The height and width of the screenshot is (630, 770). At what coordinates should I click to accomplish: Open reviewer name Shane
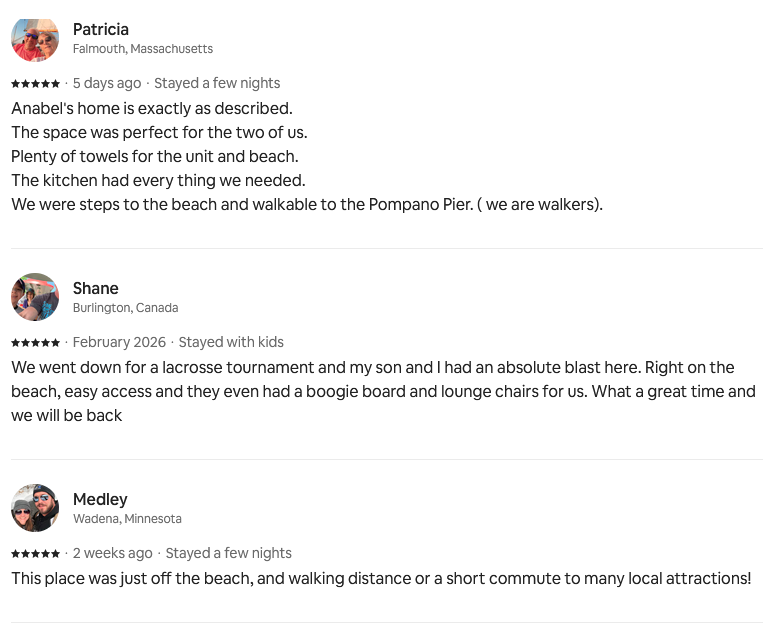(x=96, y=288)
